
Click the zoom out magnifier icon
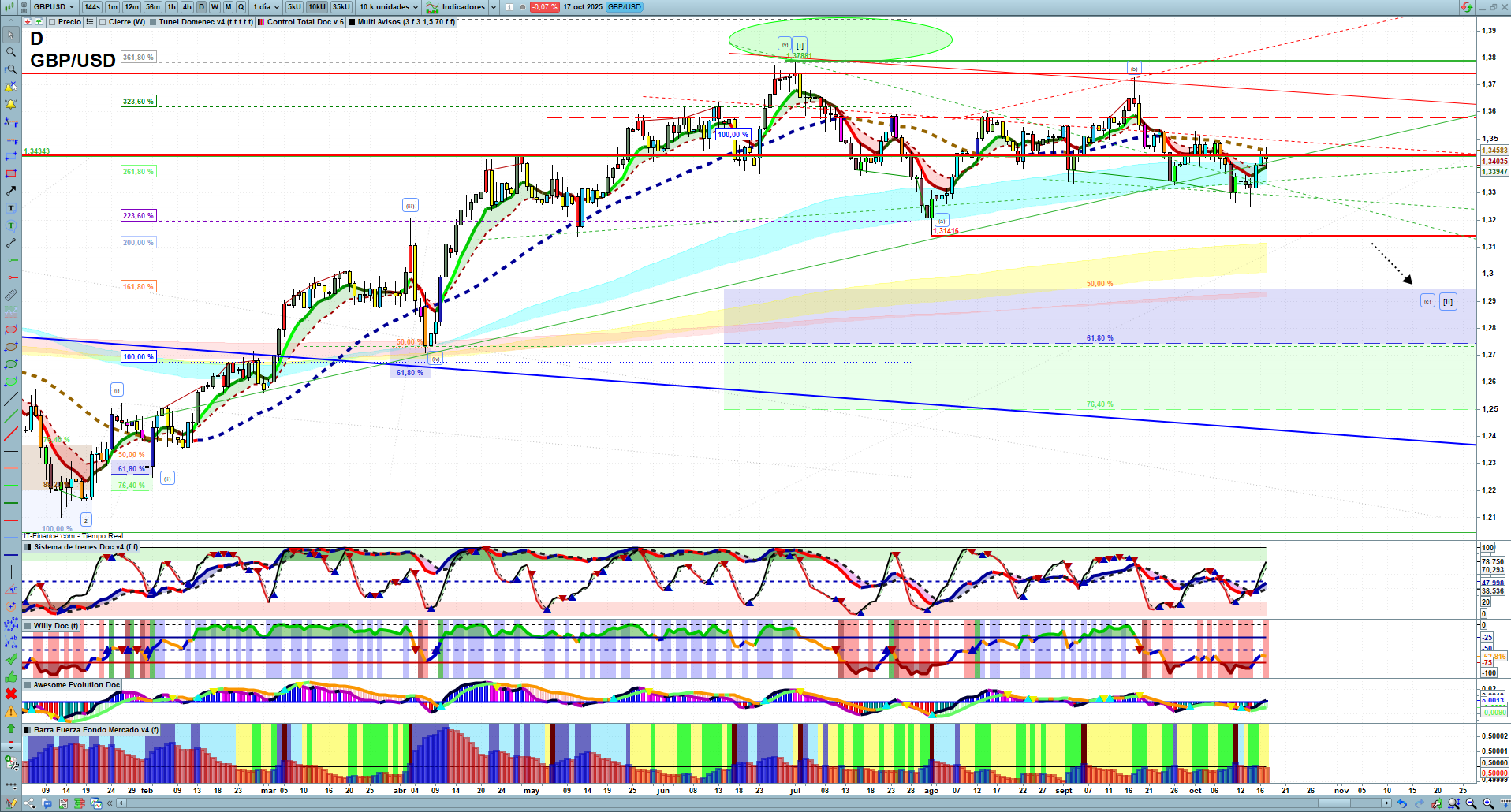point(1471,803)
